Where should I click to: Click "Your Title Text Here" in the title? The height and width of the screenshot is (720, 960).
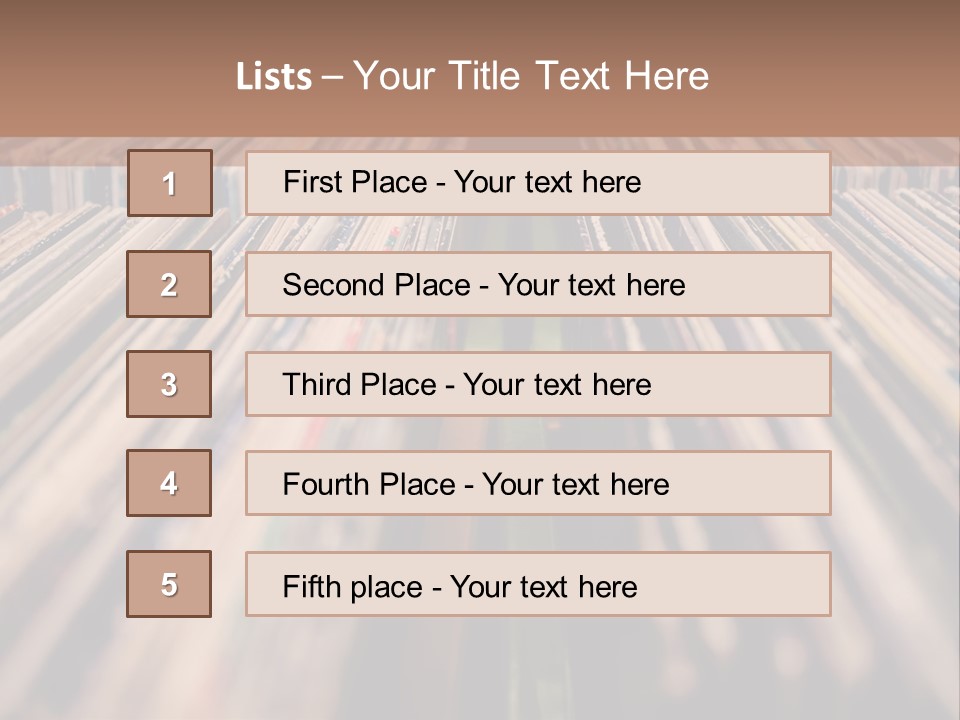pyautogui.click(x=531, y=76)
